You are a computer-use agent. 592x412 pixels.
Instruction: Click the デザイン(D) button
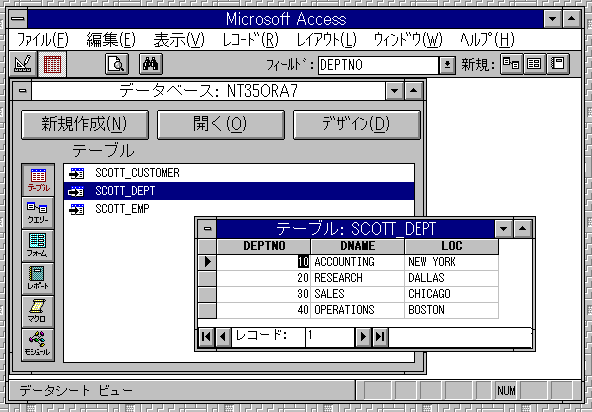(356, 124)
